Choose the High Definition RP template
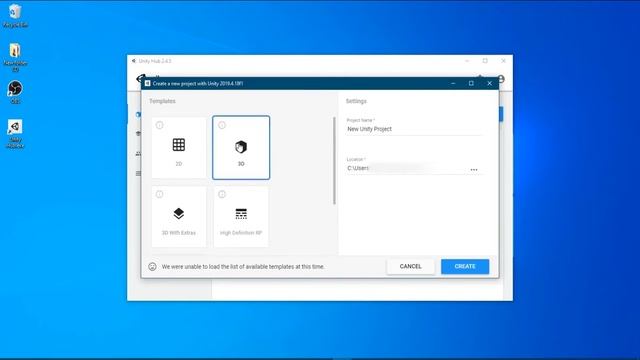Image resolution: width=640 pixels, height=360 pixels. 241,217
